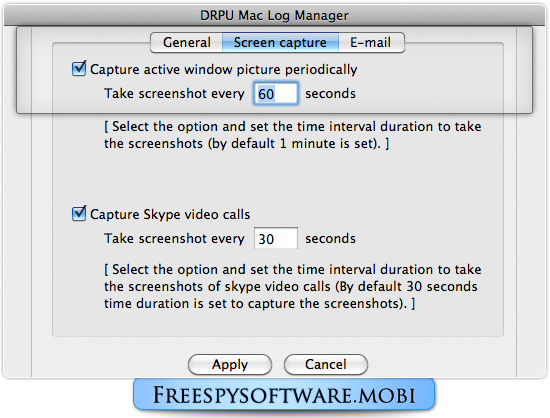
Task: Click the 'Capture Skype video calls' label text
Action: [x=170, y=214]
